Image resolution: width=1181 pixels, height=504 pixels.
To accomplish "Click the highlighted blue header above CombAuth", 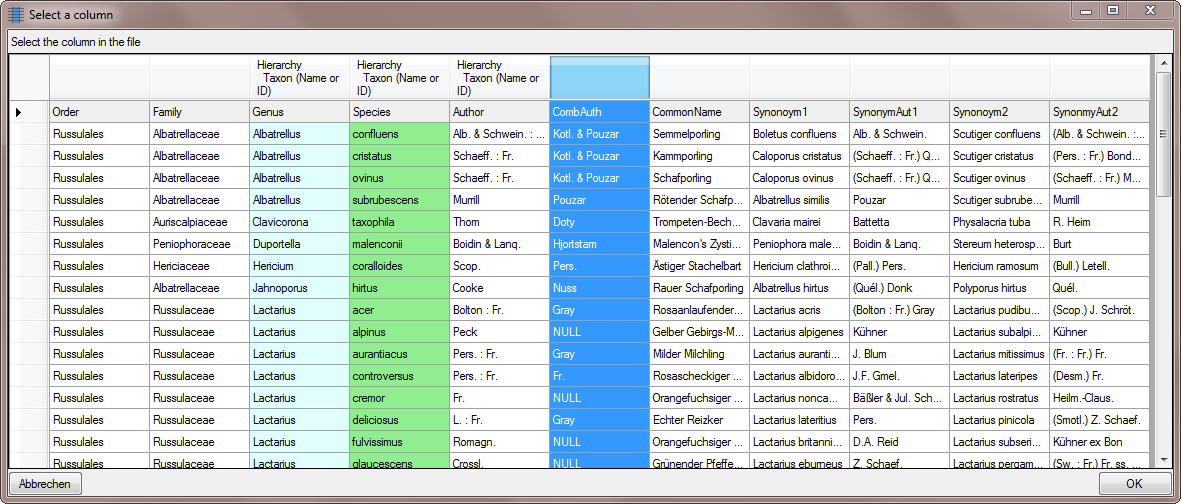I will click(599, 78).
